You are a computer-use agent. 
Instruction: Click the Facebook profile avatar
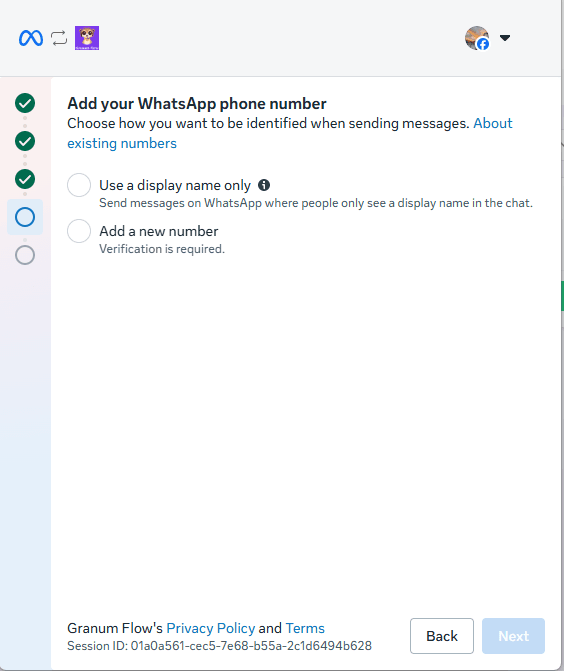(477, 38)
